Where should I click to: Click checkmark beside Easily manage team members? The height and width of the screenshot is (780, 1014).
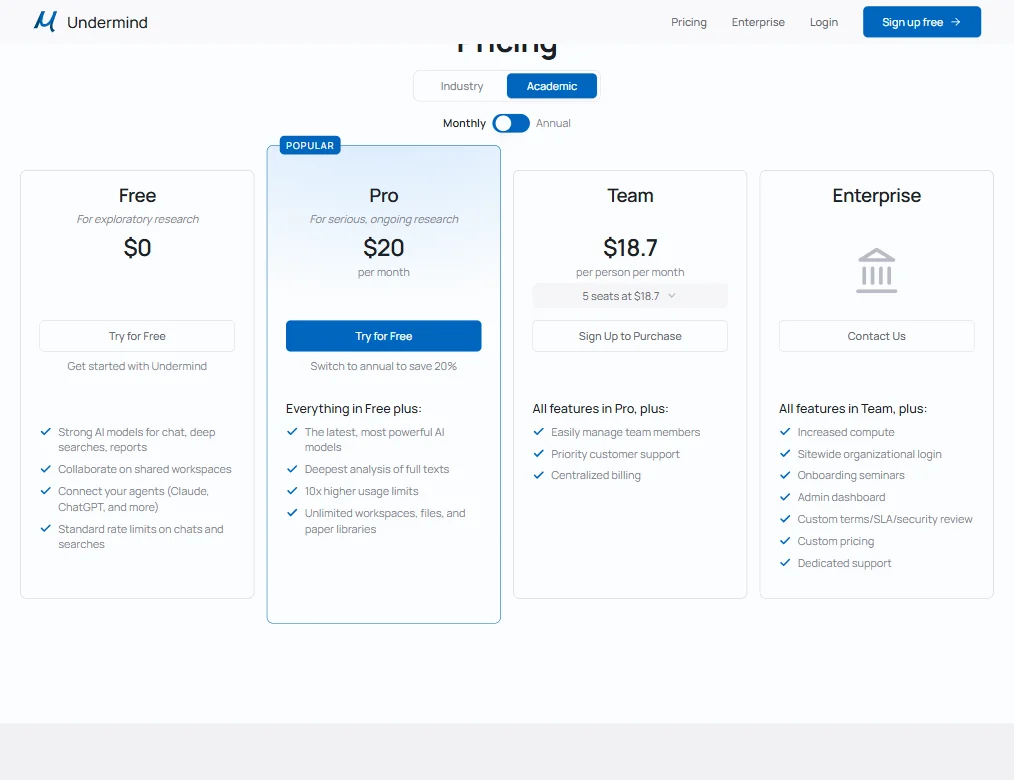pyautogui.click(x=539, y=431)
